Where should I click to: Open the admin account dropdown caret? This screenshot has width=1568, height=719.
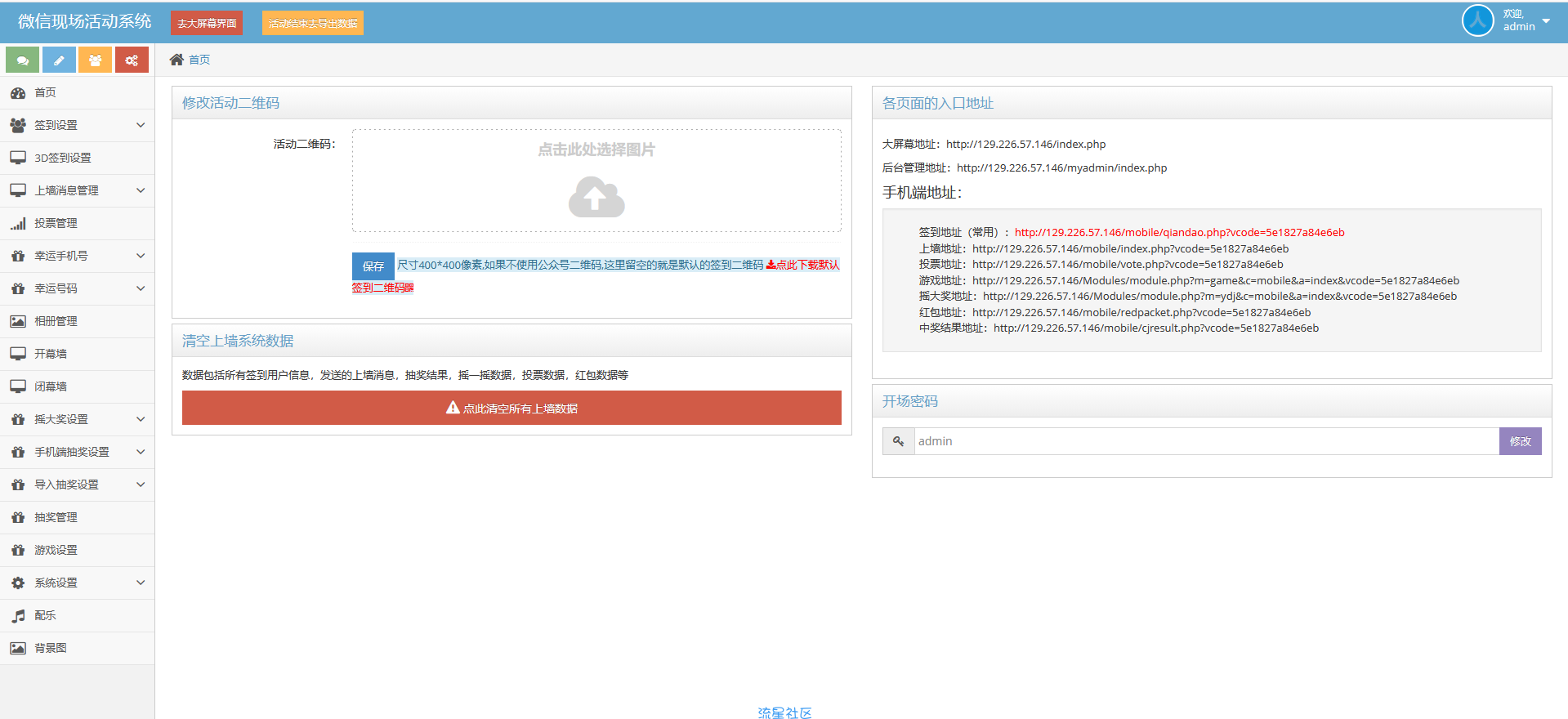1546,20
